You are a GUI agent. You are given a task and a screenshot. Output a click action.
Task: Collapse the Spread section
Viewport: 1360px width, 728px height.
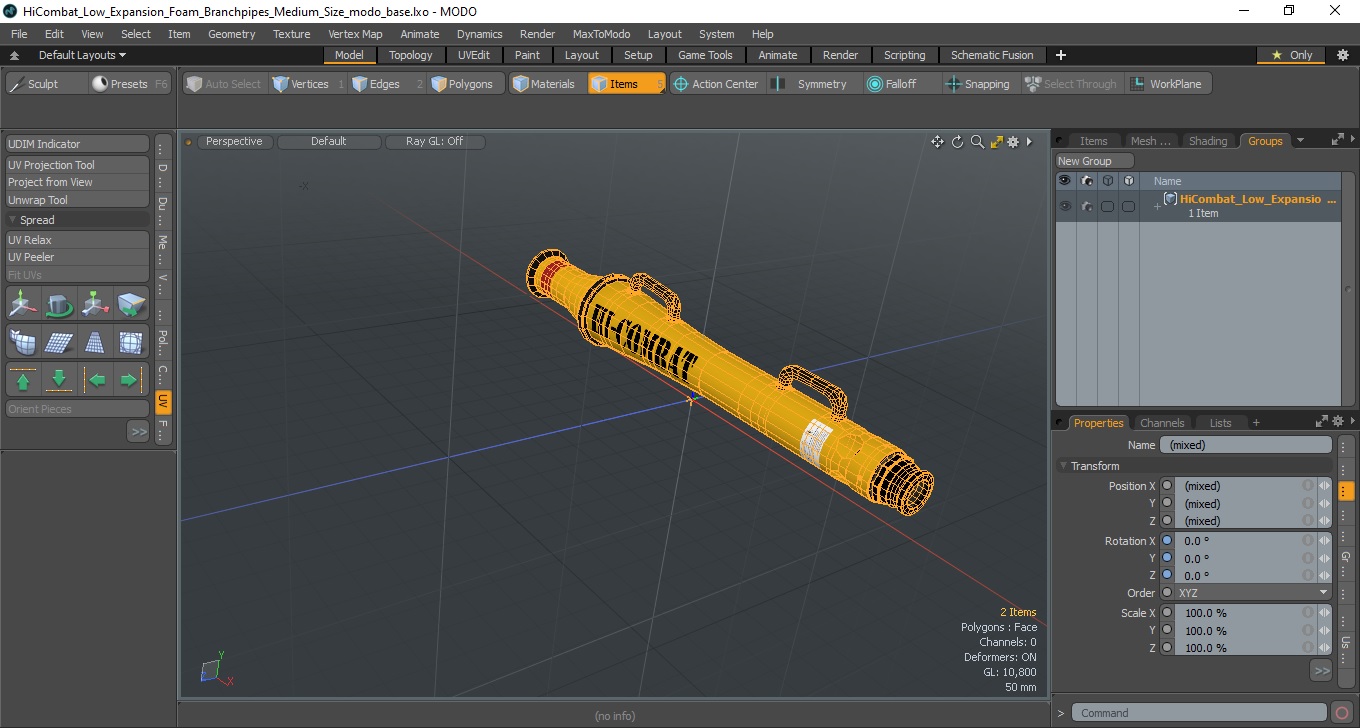13,220
